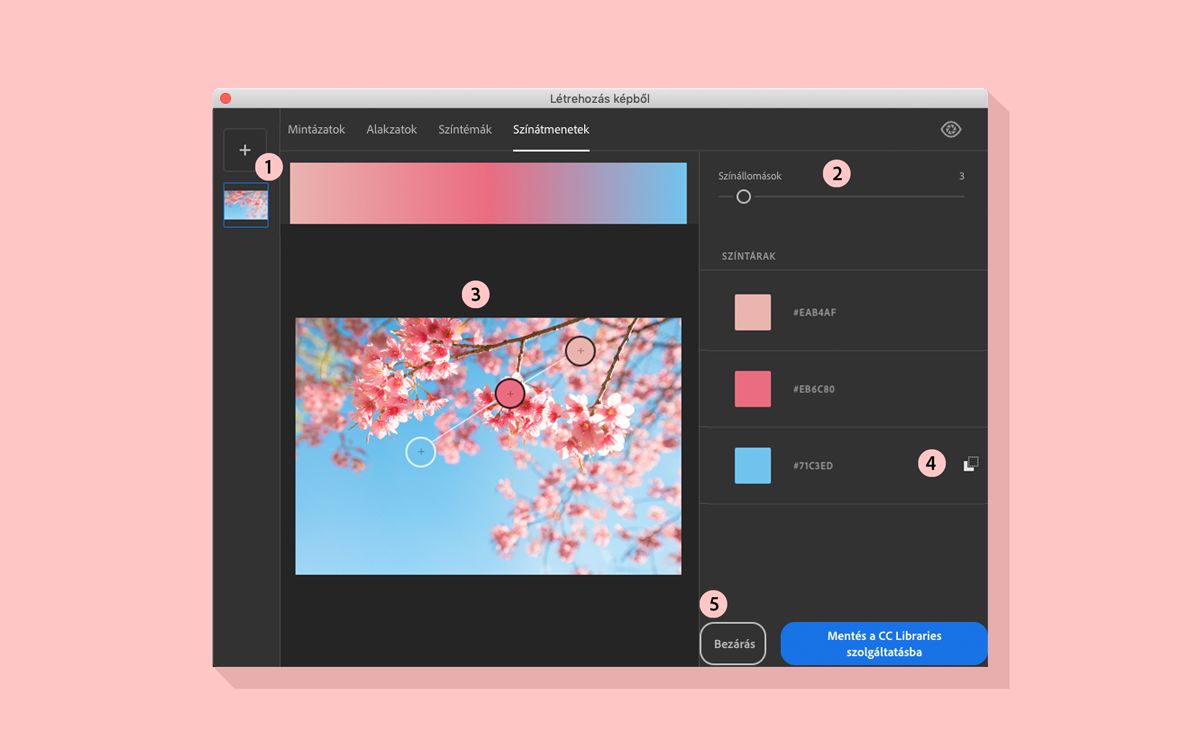
Task: Click the gradient preview bar
Action: [x=488, y=193]
